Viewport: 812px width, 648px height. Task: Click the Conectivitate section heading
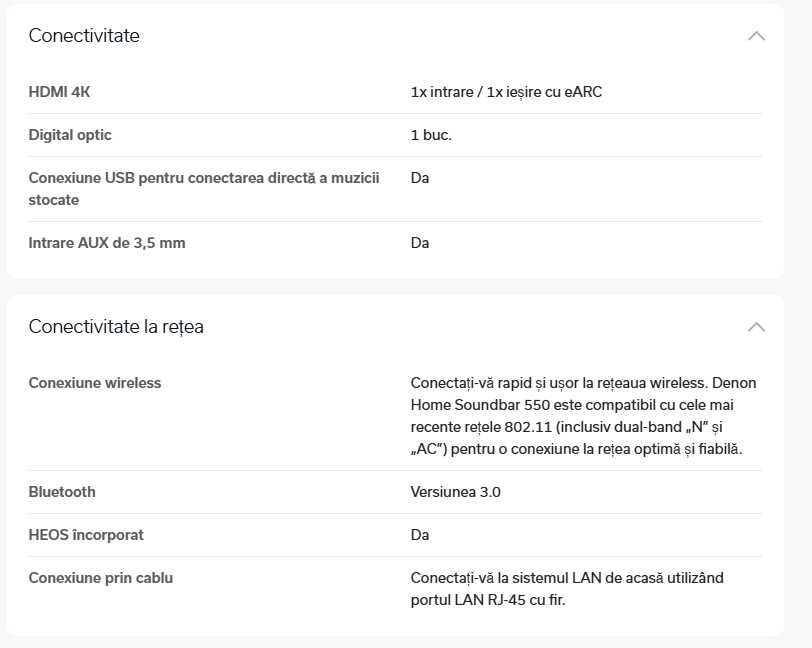pos(84,36)
